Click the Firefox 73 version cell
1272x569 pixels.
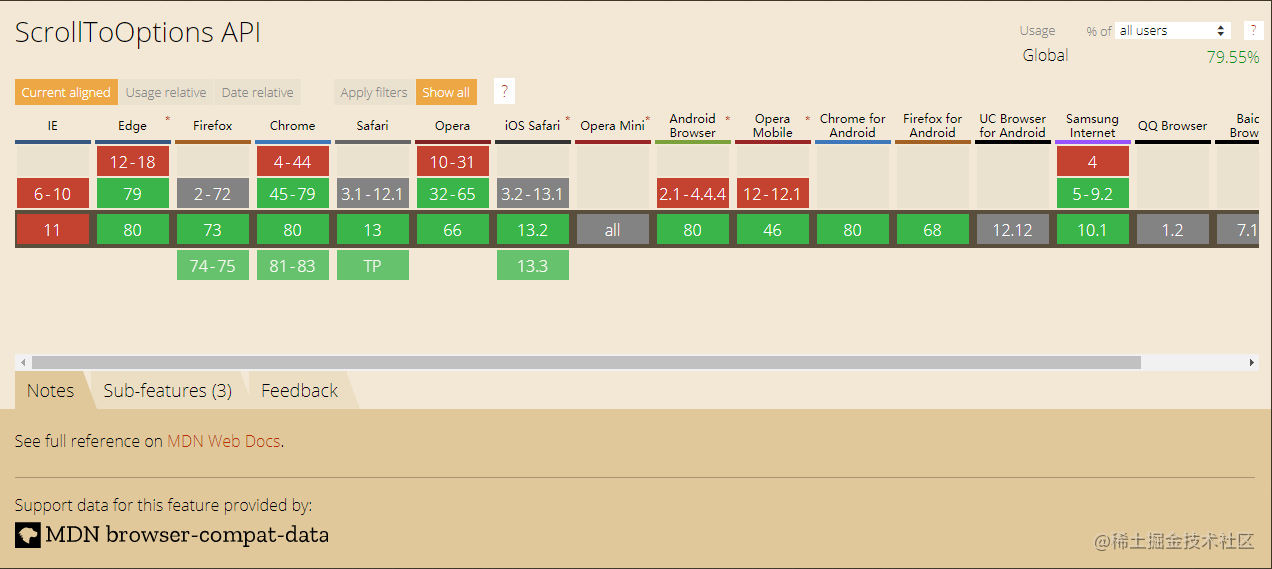click(213, 230)
